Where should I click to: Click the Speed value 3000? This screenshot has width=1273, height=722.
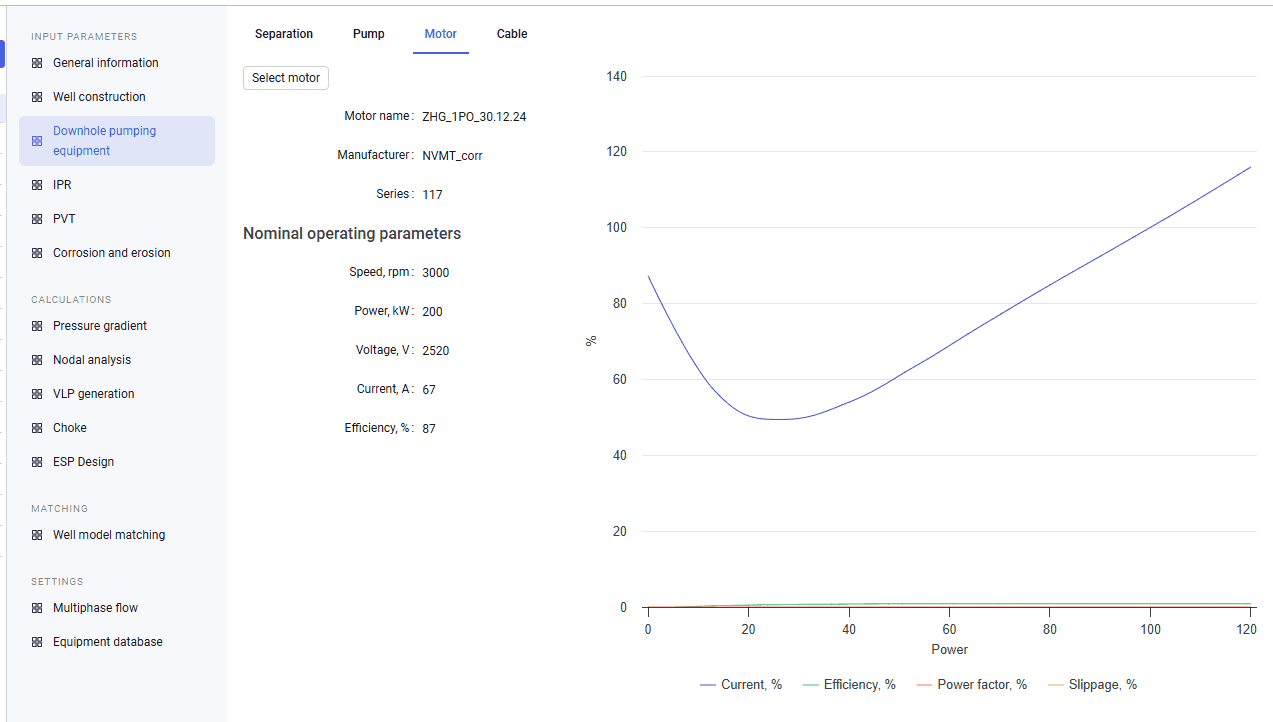pos(436,273)
